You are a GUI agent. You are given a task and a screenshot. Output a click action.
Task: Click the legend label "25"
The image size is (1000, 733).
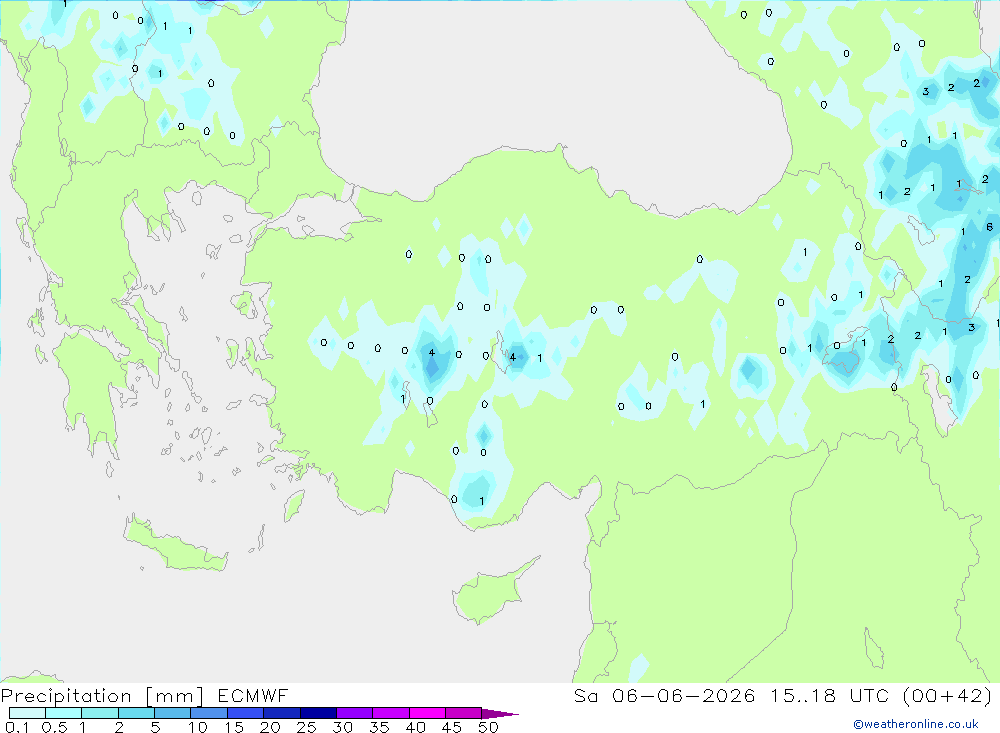point(307,727)
